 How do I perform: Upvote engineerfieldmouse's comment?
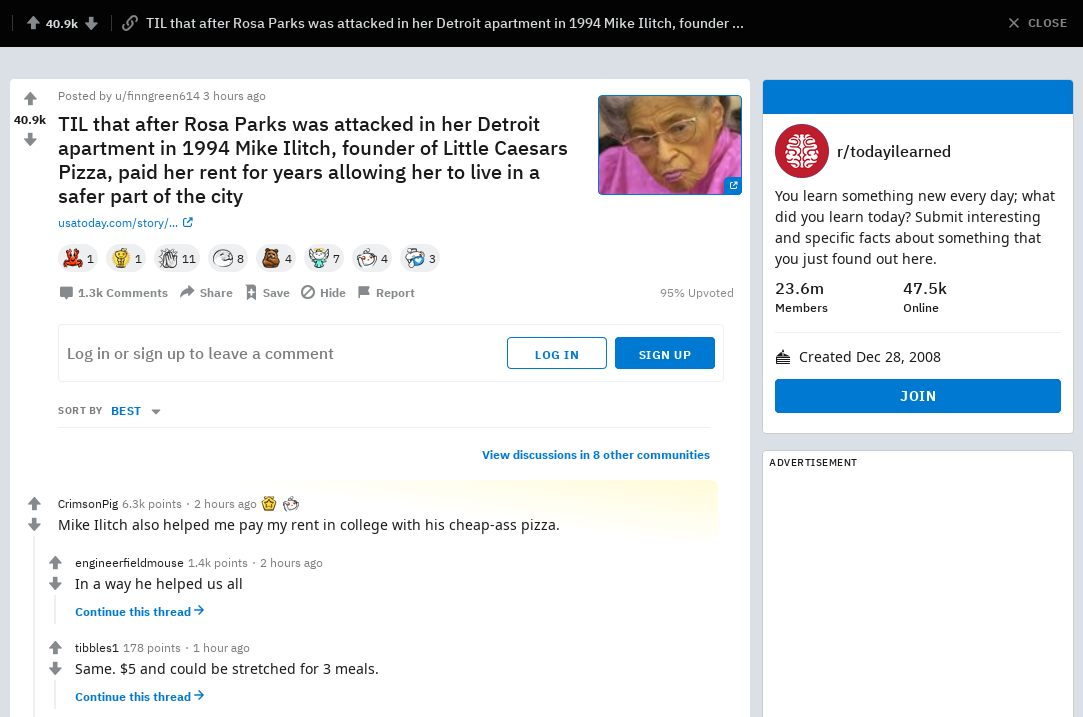(55, 562)
